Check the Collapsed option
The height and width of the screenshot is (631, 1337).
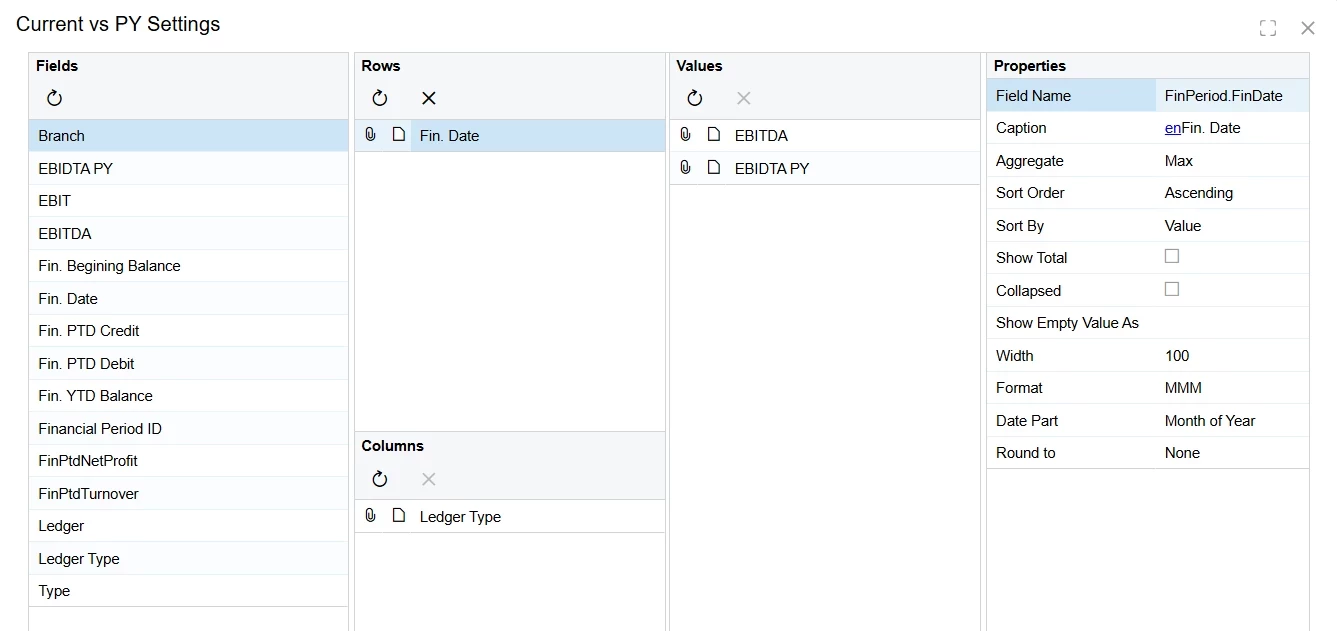click(x=1172, y=289)
